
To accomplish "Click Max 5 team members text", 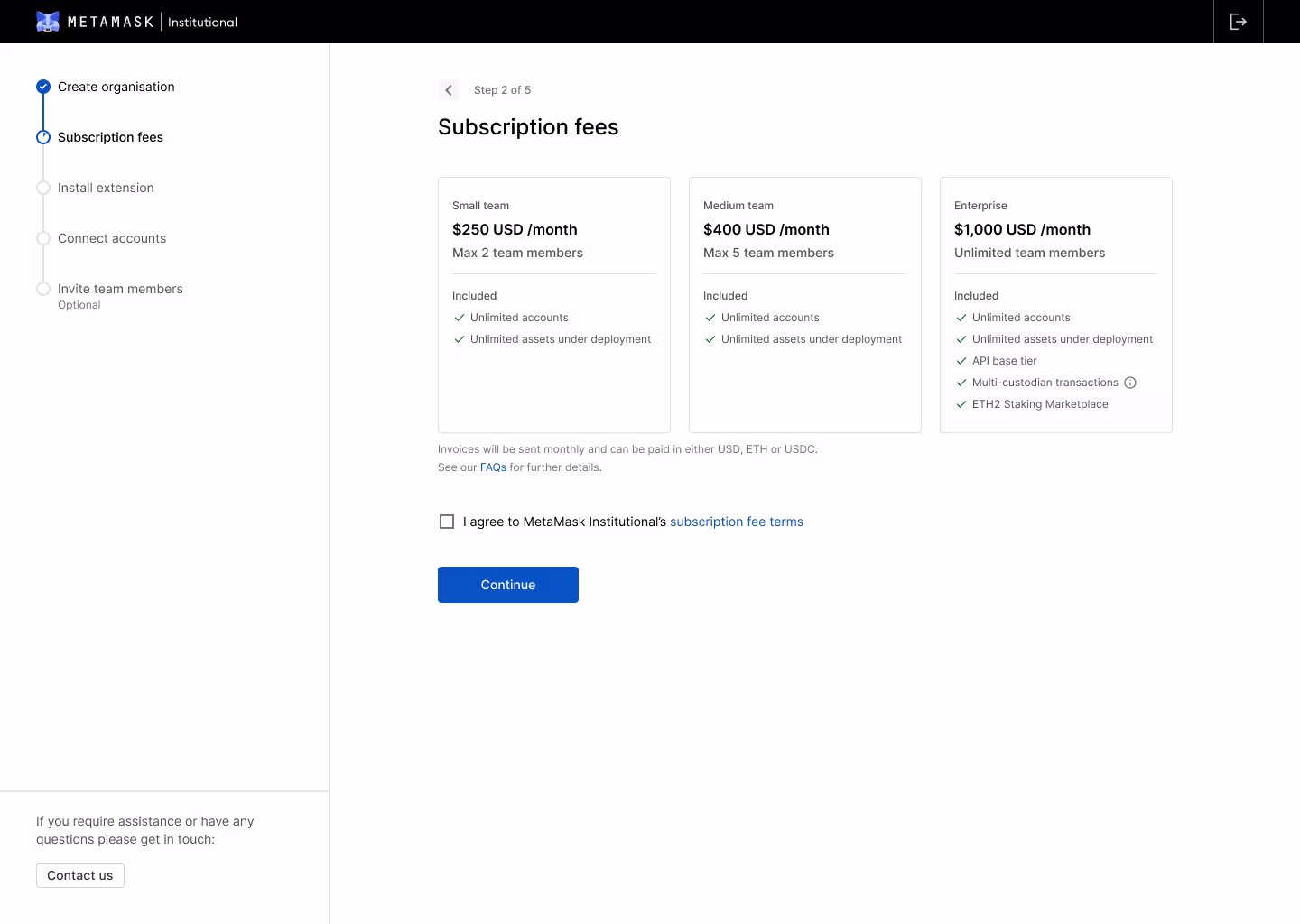I will click(x=768, y=253).
